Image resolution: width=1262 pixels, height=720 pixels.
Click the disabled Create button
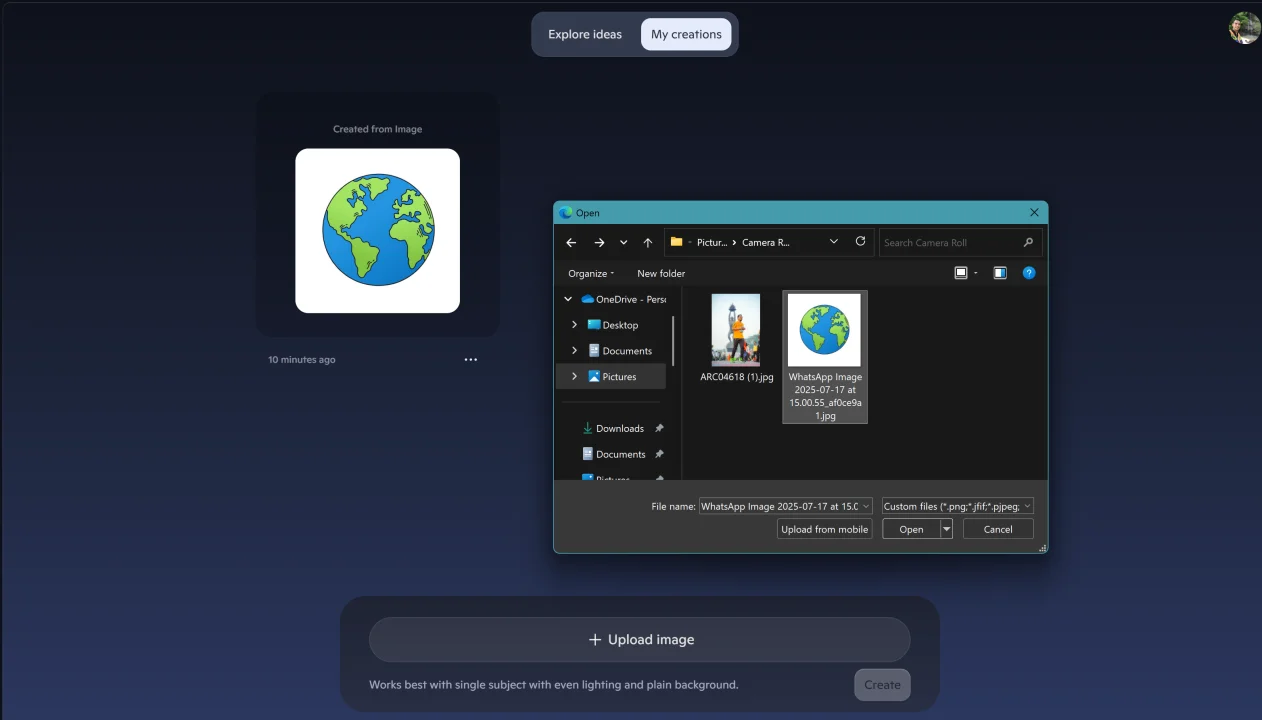(882, 685)
